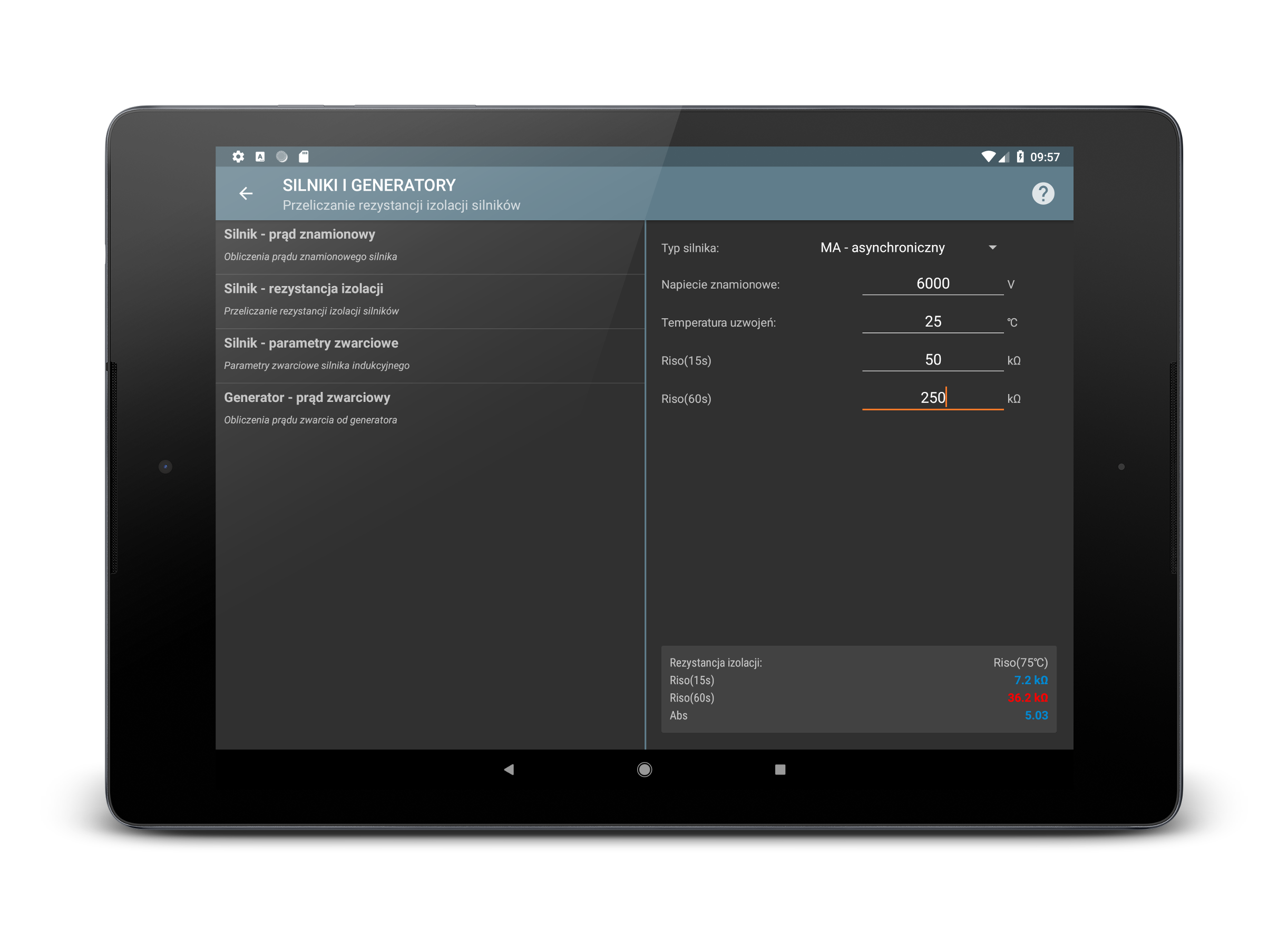Tap the red result value '36.2 kΩ'

click(1027, 698)
